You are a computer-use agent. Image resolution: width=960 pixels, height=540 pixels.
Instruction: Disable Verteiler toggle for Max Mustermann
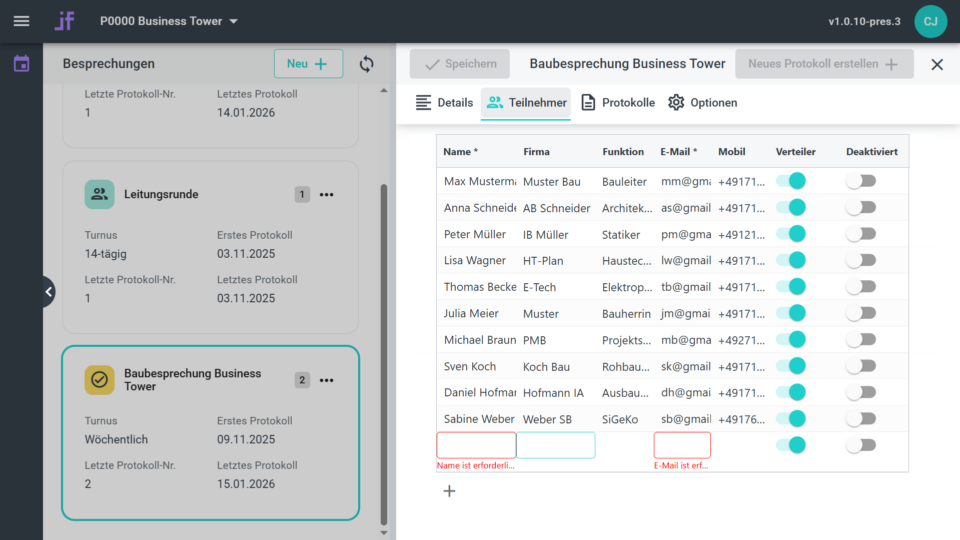791,181
